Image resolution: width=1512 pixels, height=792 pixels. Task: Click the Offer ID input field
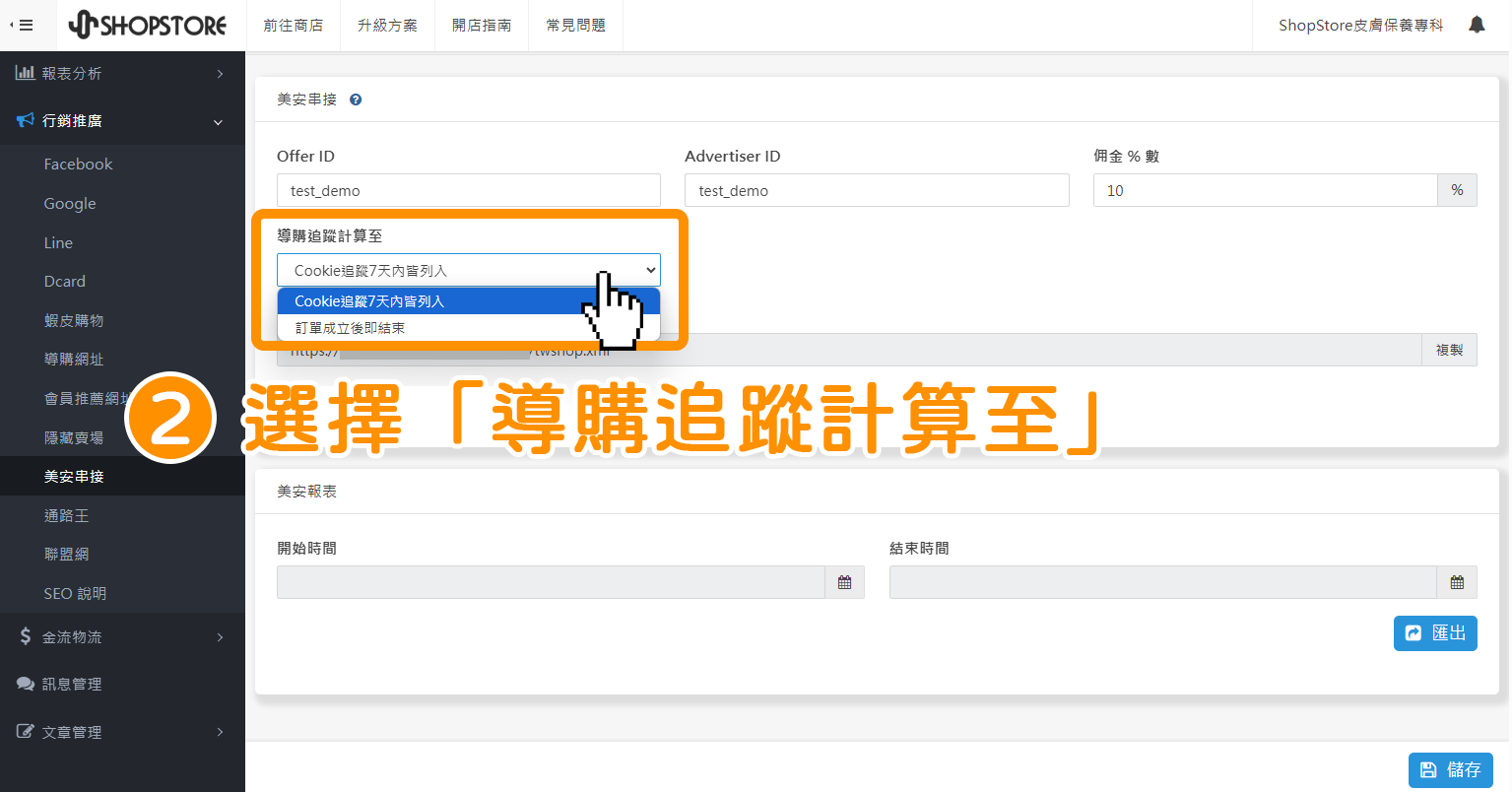click(469, 190)
